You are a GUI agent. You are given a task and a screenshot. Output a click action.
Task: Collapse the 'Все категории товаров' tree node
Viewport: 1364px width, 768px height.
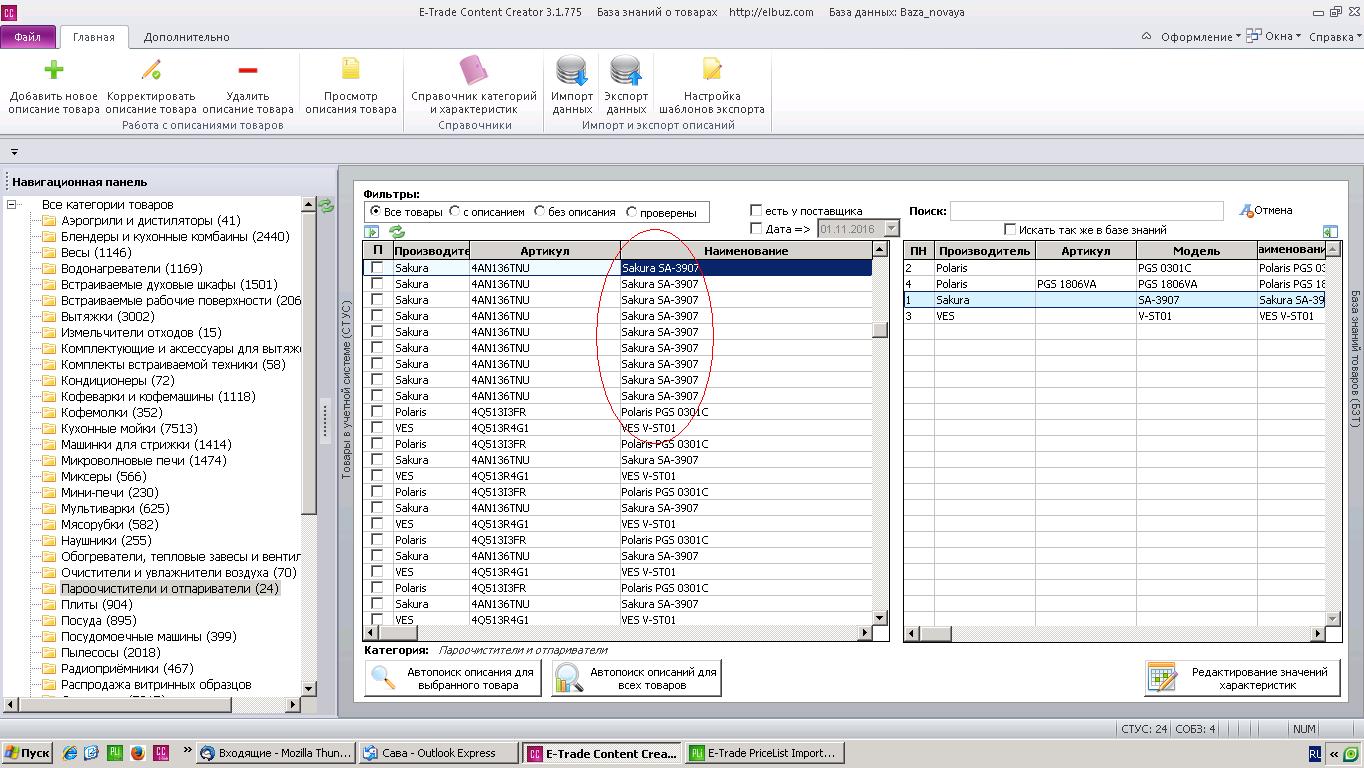(12, 205)
